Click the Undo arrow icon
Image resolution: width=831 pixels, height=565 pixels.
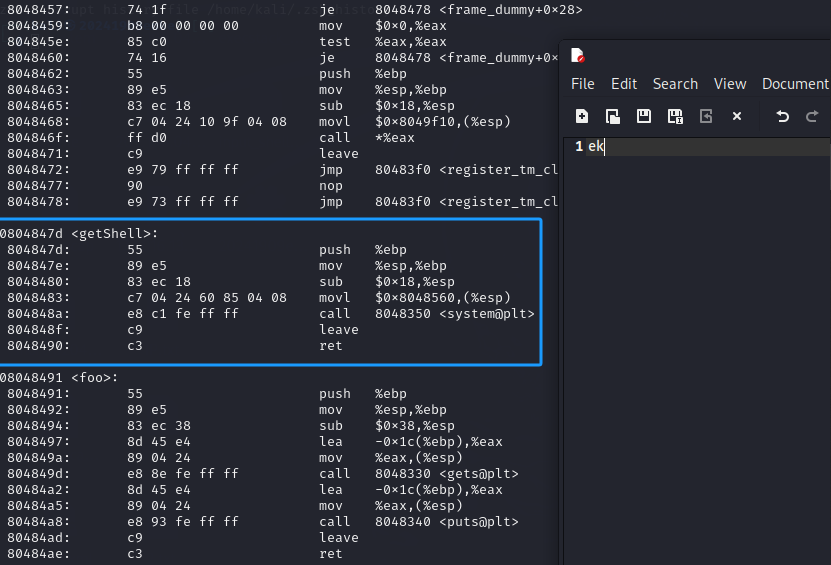[x=782, y=116]
